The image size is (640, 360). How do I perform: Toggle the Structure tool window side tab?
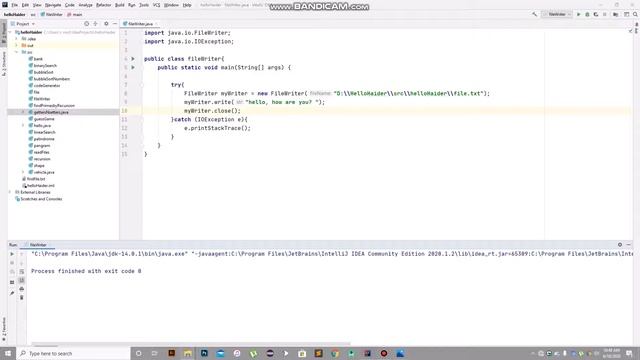pos(4,63)
